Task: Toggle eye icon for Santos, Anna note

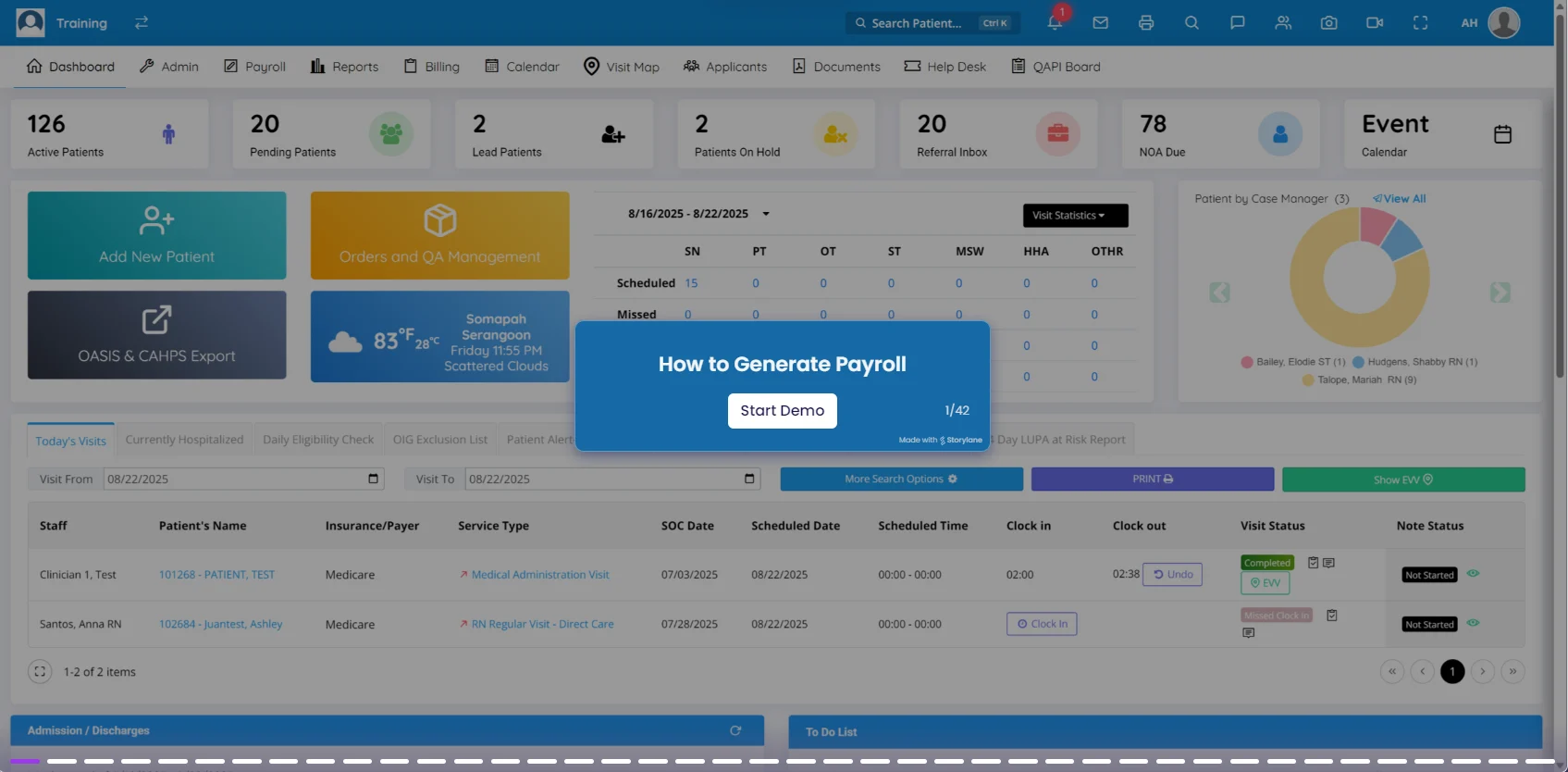Action: coord(1473,623)
